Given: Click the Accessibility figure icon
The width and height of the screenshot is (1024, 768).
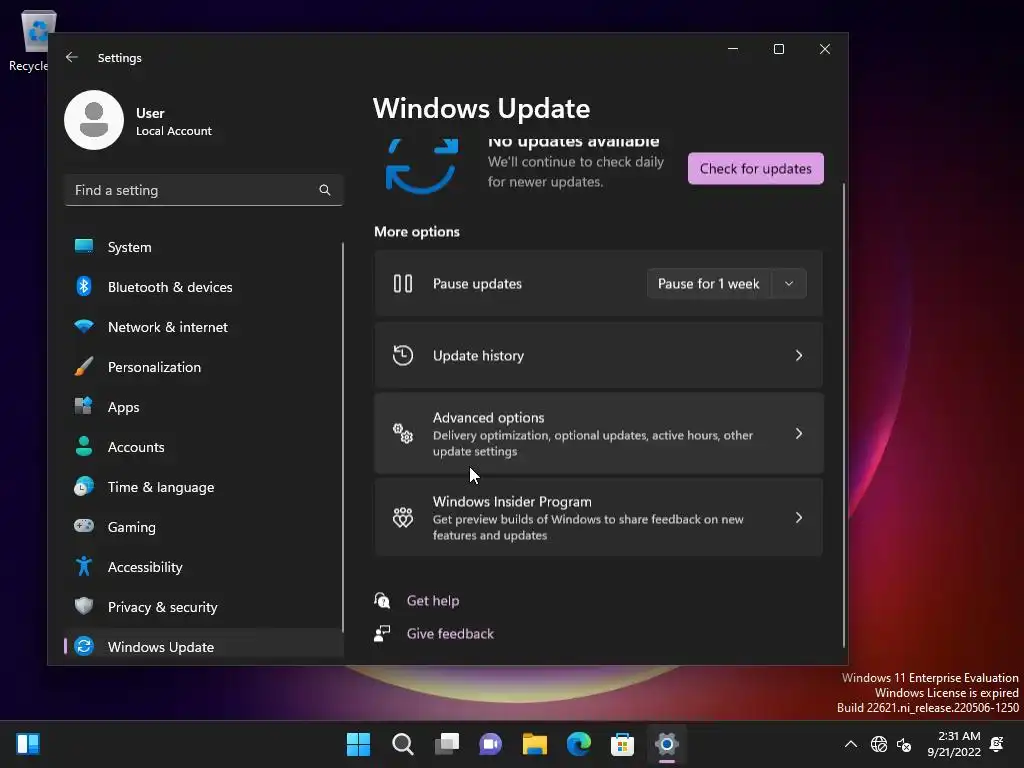Looking at the screenshot, I should coord(84,566).
